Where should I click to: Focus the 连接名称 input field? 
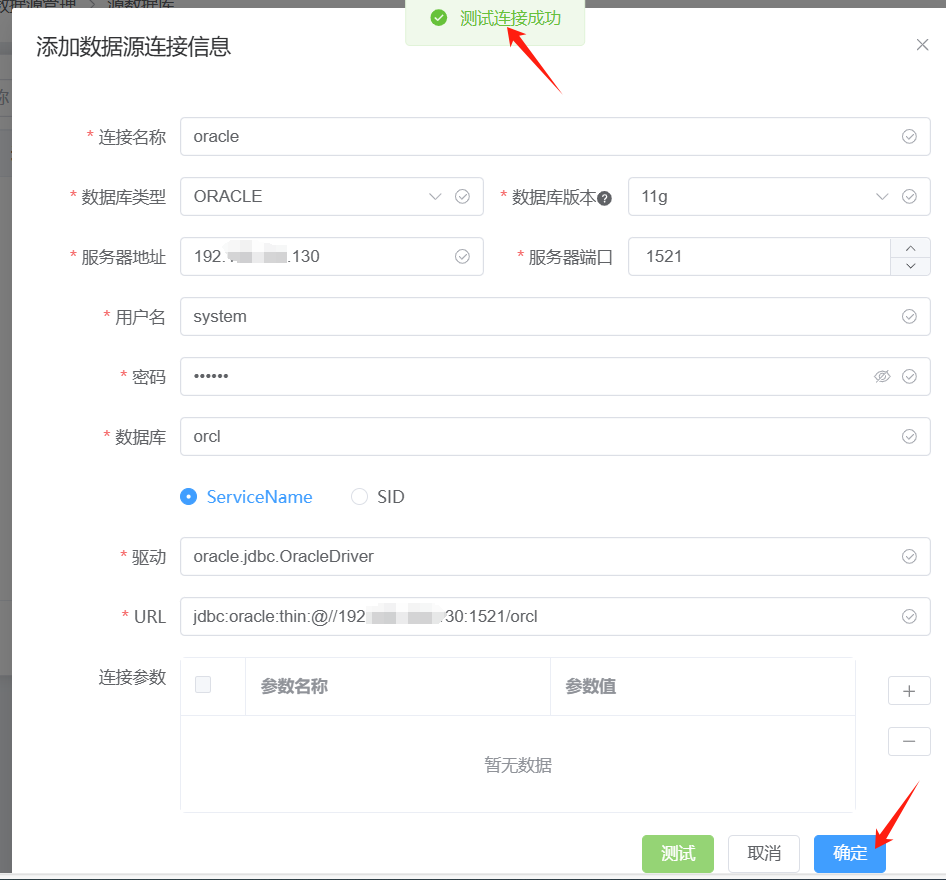555,136
